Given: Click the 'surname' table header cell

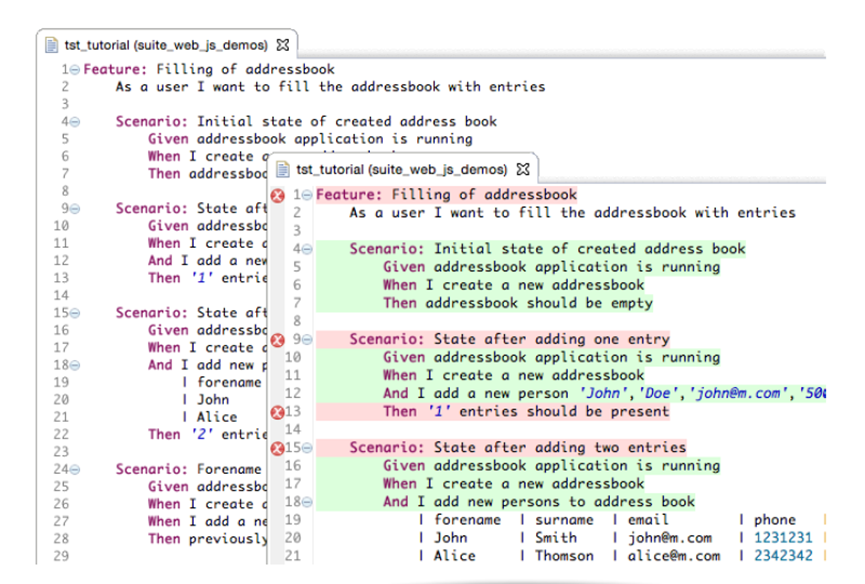Looking at the screenshot, I should coord(564,520).
